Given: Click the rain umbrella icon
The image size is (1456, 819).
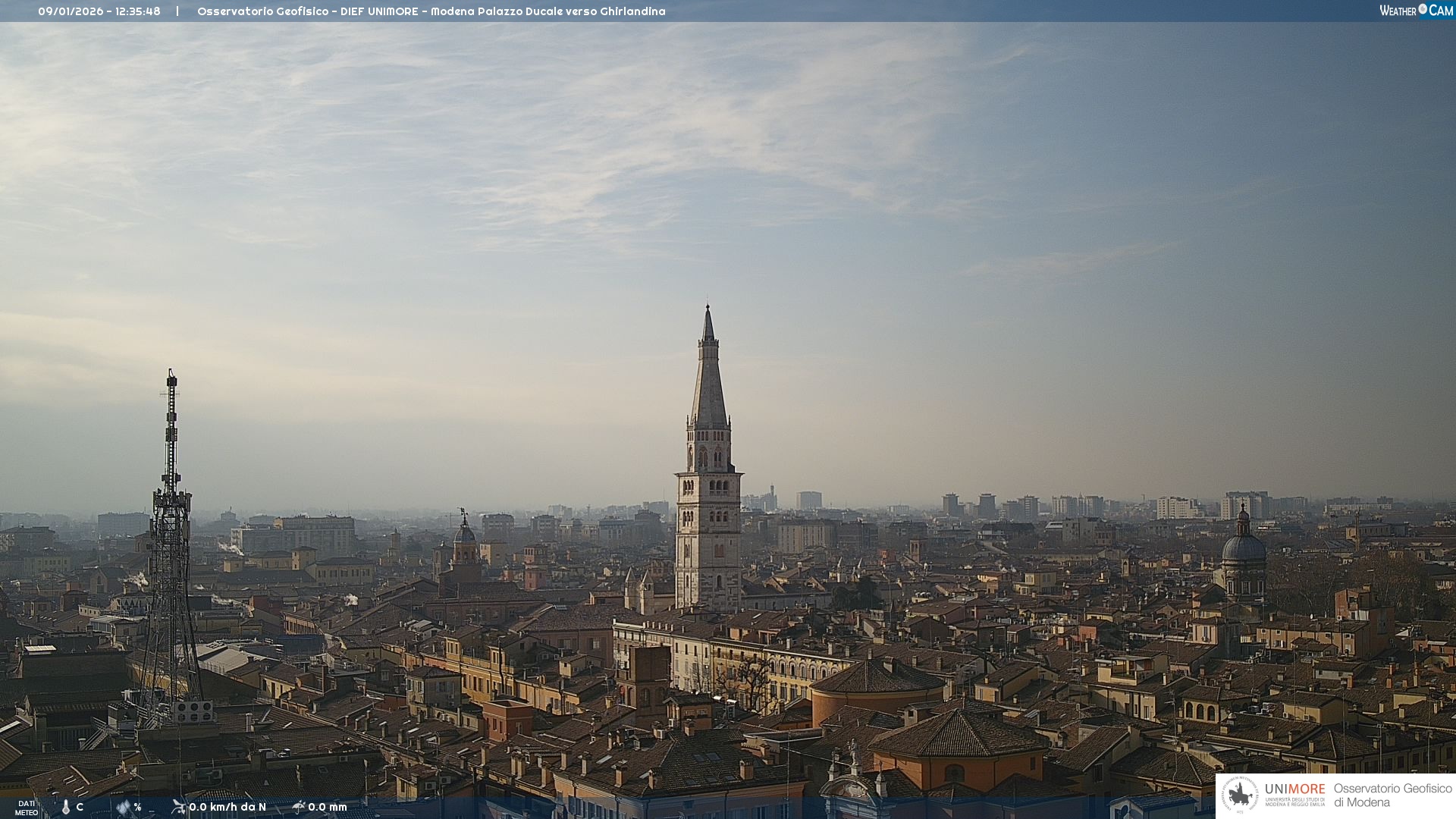Looking at the screenshot, I should pyautogui.click(x=298, y=806).
